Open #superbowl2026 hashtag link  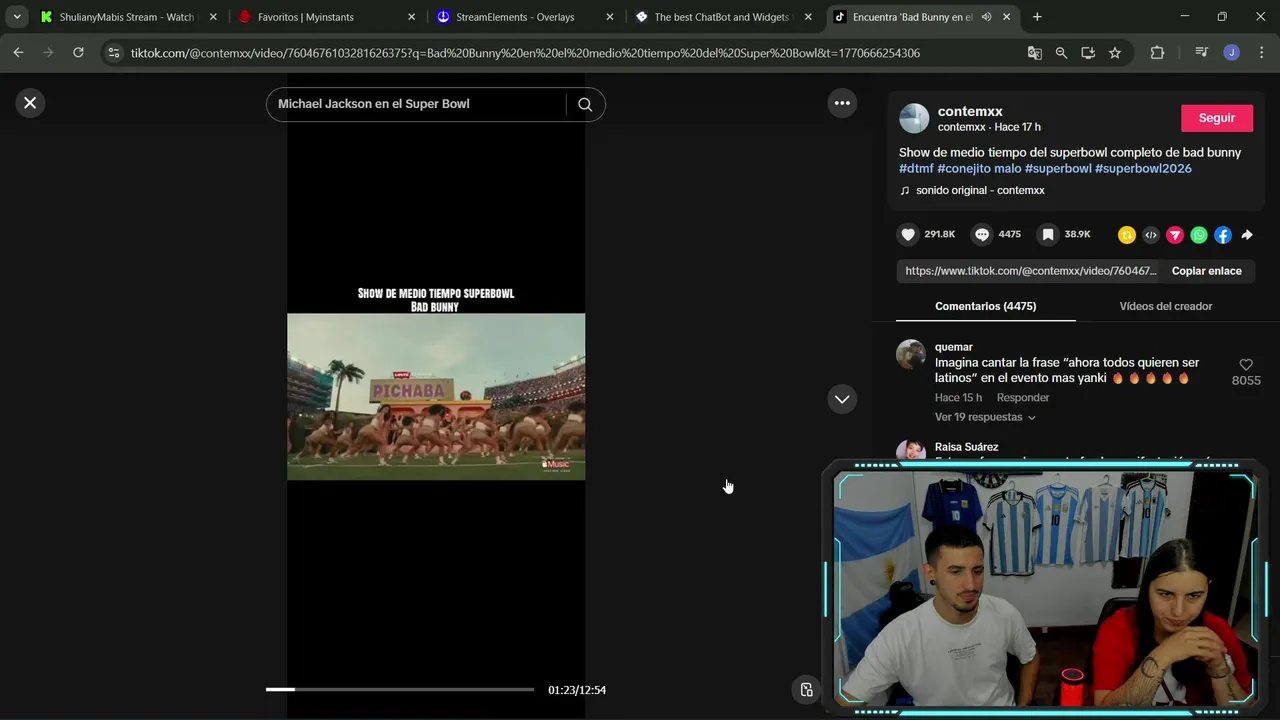coord(1143,169)
